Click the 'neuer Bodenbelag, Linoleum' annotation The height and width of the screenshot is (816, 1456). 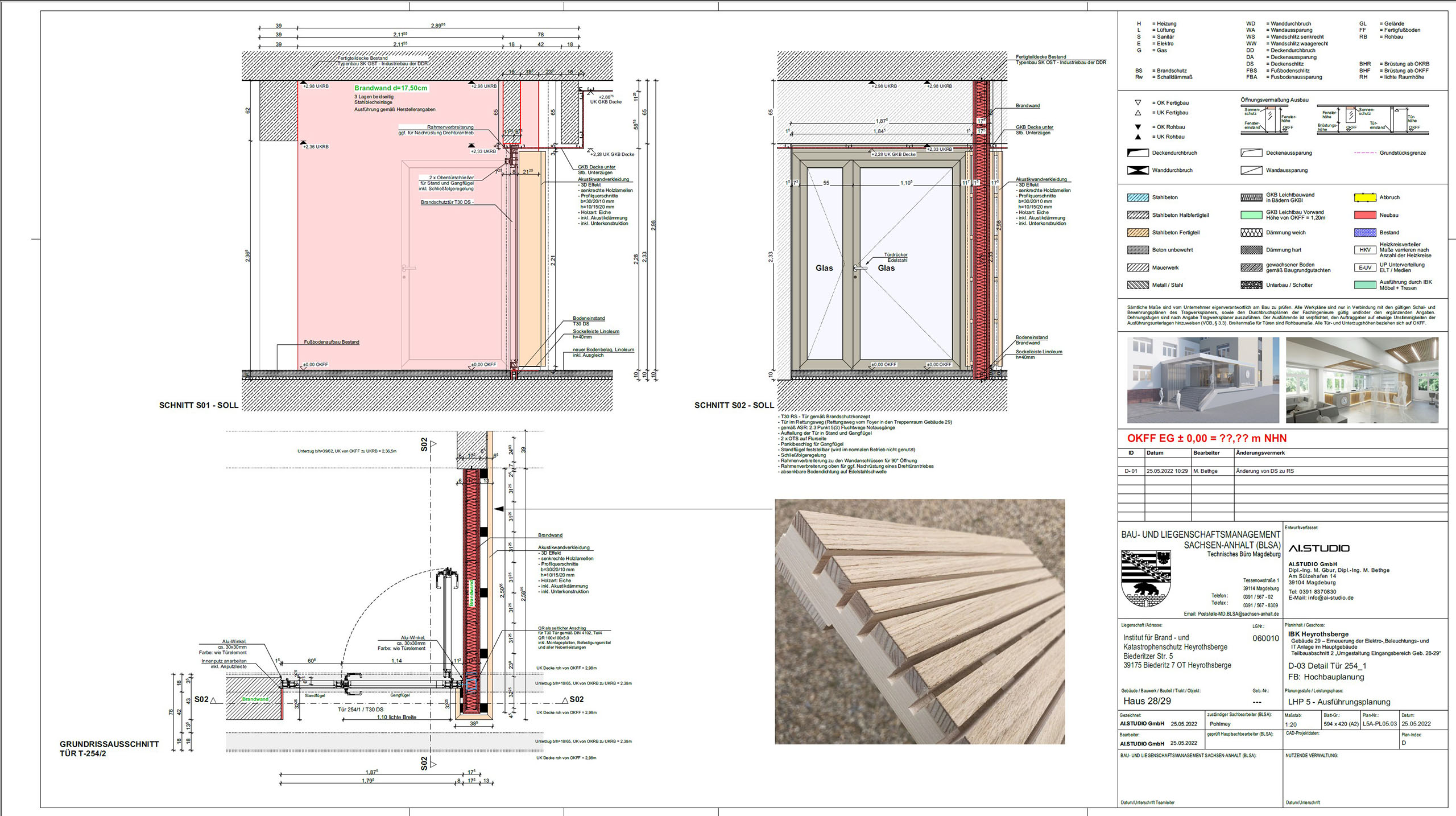point(603,350)
